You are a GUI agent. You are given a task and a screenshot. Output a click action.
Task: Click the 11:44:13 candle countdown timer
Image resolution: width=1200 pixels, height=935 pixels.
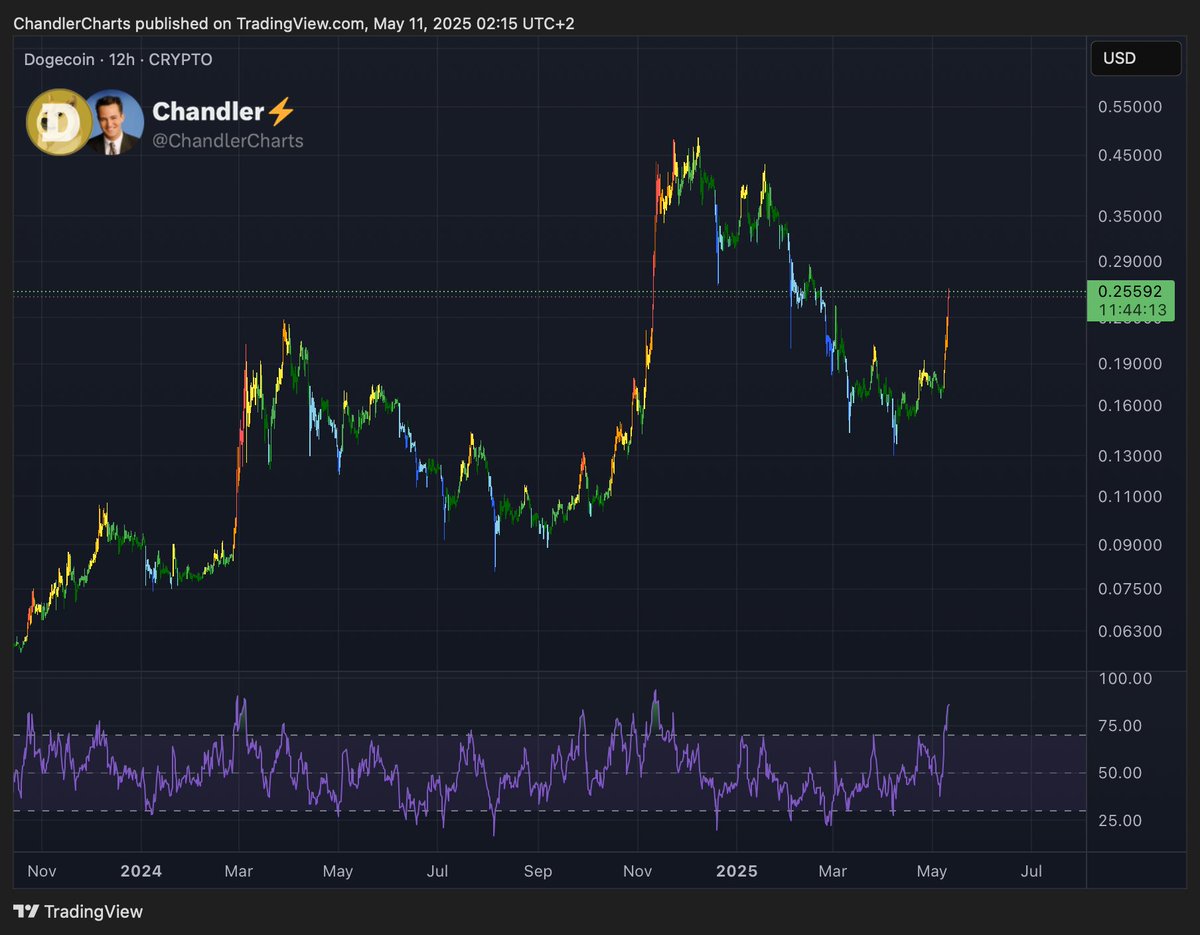click(x=1133, y=310)
